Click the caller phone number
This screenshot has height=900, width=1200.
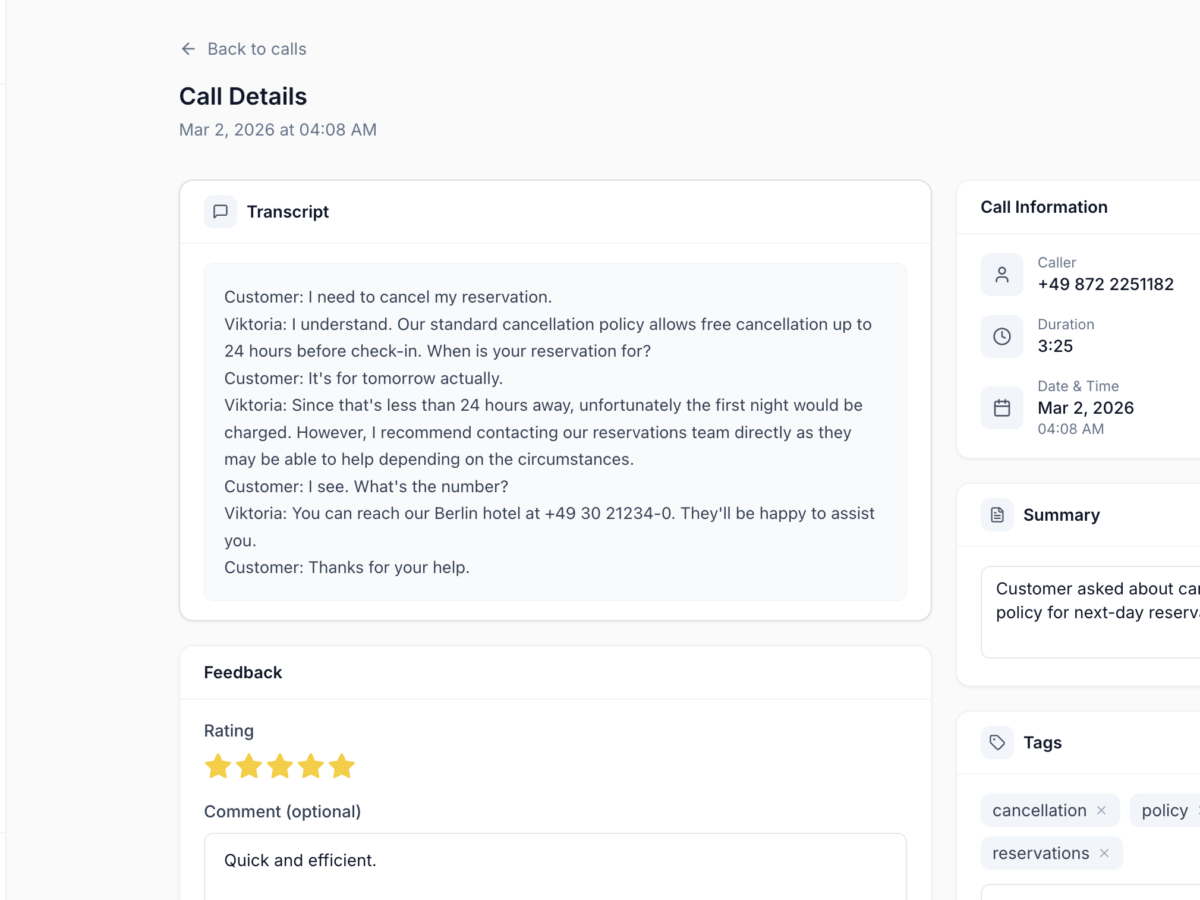point(1105,284)
